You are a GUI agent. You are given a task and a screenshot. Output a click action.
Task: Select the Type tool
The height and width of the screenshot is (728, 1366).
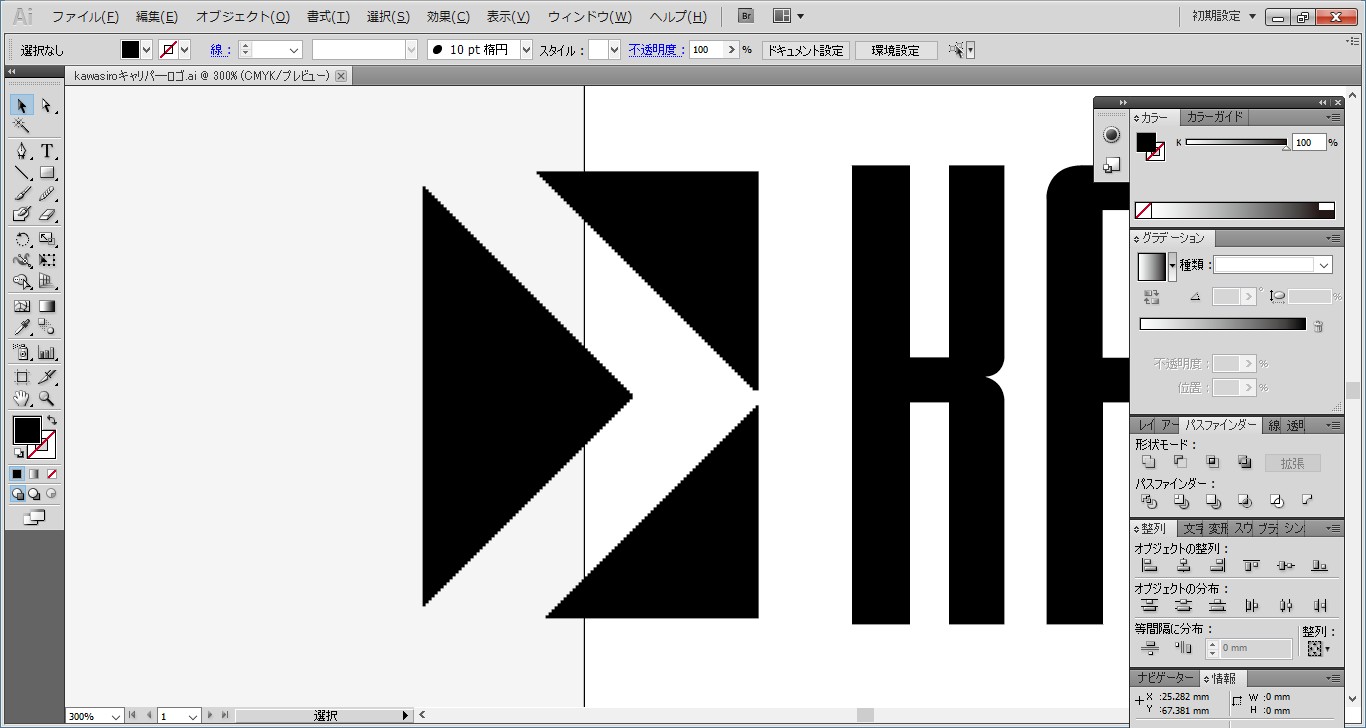pyautogui.click(x=47, y=151)
